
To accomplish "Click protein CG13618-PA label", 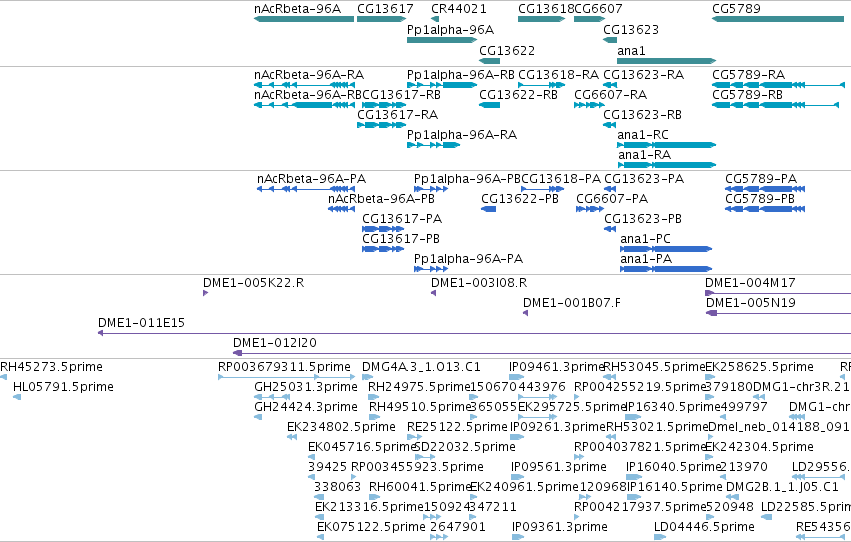I will [x=561, y=179].
